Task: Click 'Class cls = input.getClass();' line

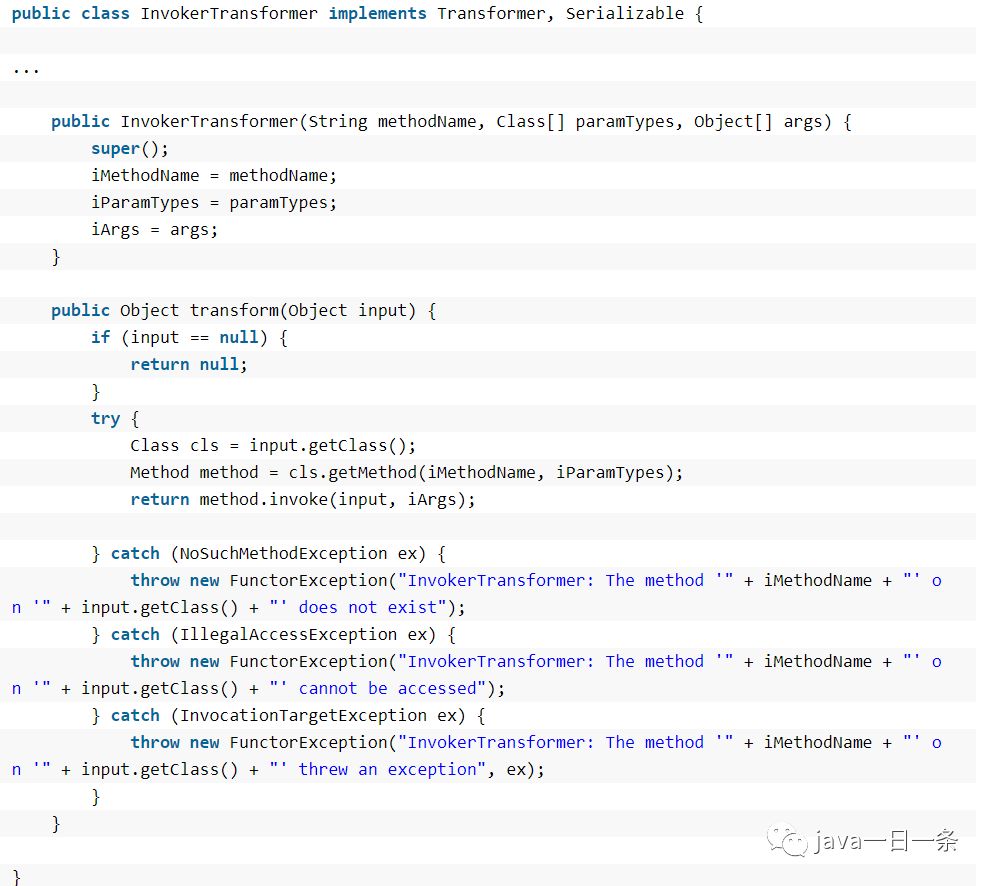Action: pos(273,446)
